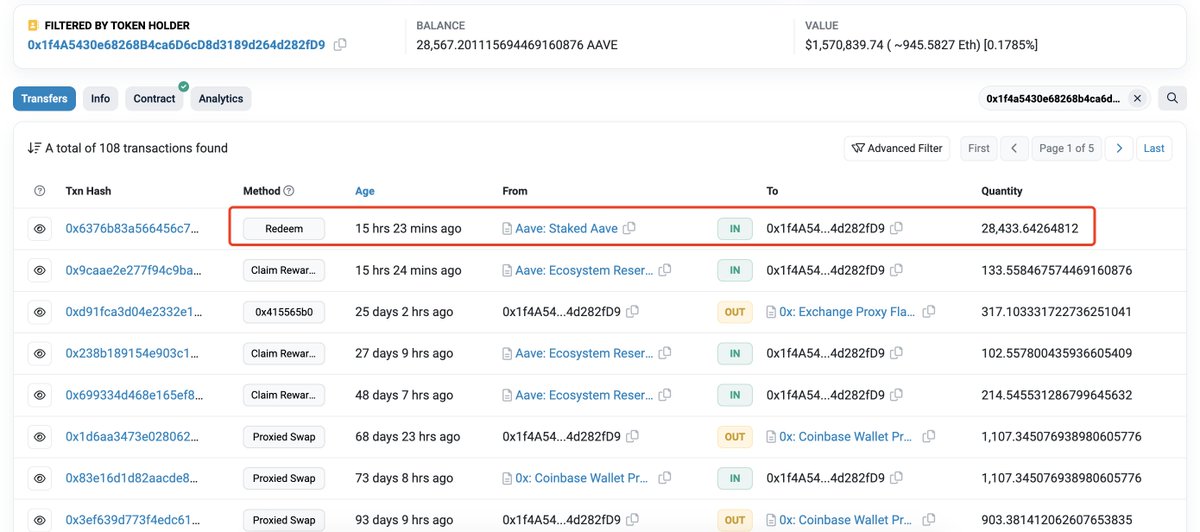Open transaction 0x6376b83a566456c7
This screenshot has height=532, width=1200.
[133, 229]
